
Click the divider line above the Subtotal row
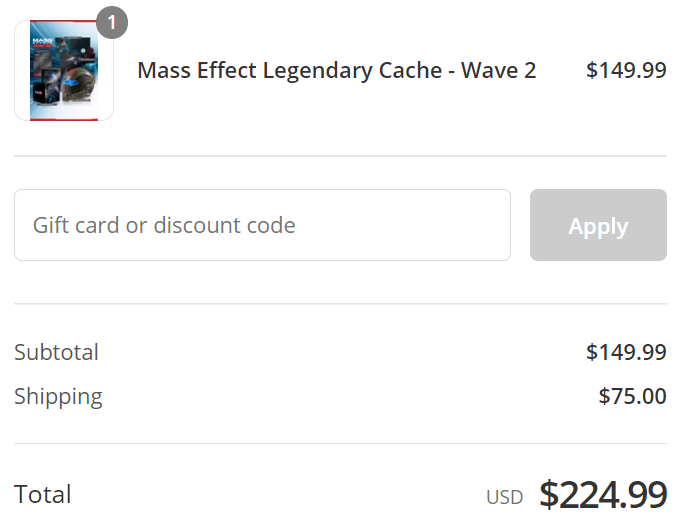point(340,304)
